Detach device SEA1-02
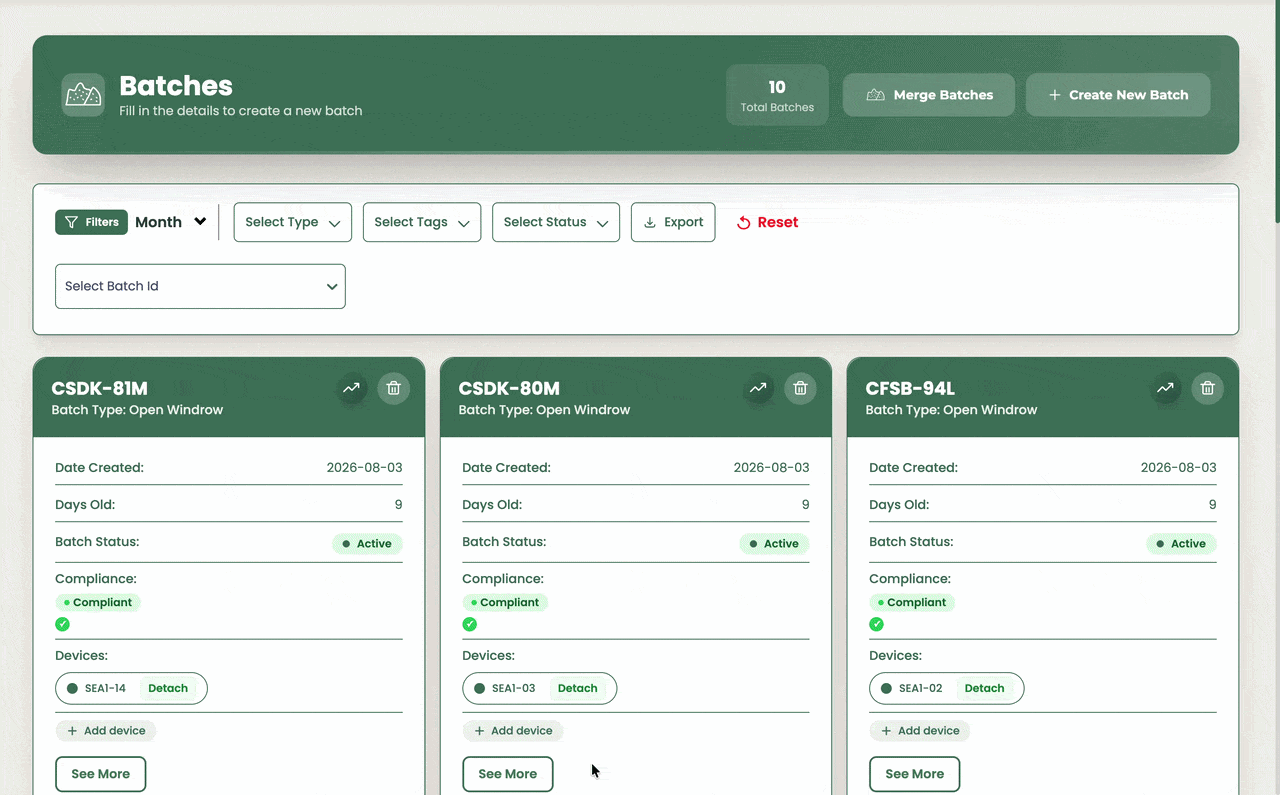 984,688
